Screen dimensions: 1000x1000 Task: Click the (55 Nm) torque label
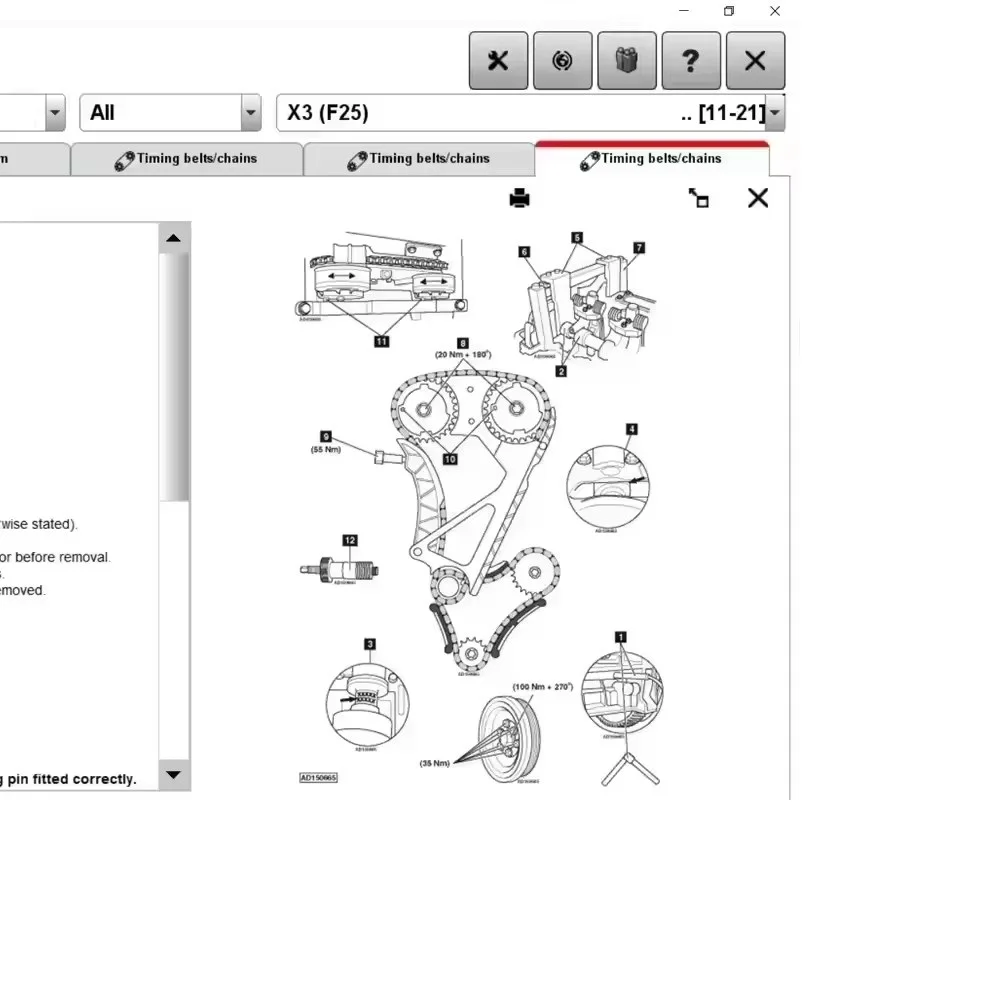click(x=325, y=450)
